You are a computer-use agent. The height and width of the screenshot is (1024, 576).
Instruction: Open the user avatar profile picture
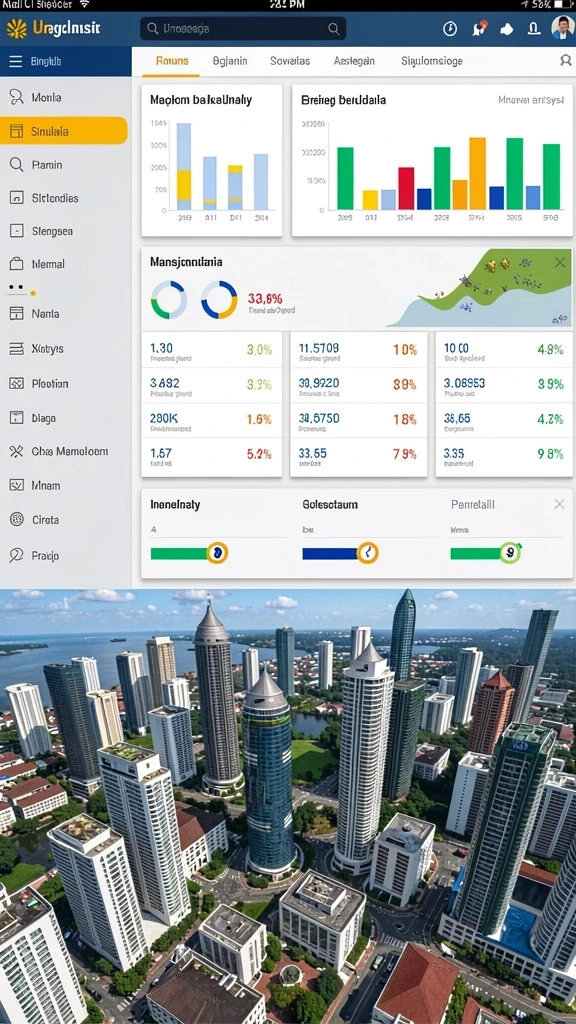click(x=562, y=28)
